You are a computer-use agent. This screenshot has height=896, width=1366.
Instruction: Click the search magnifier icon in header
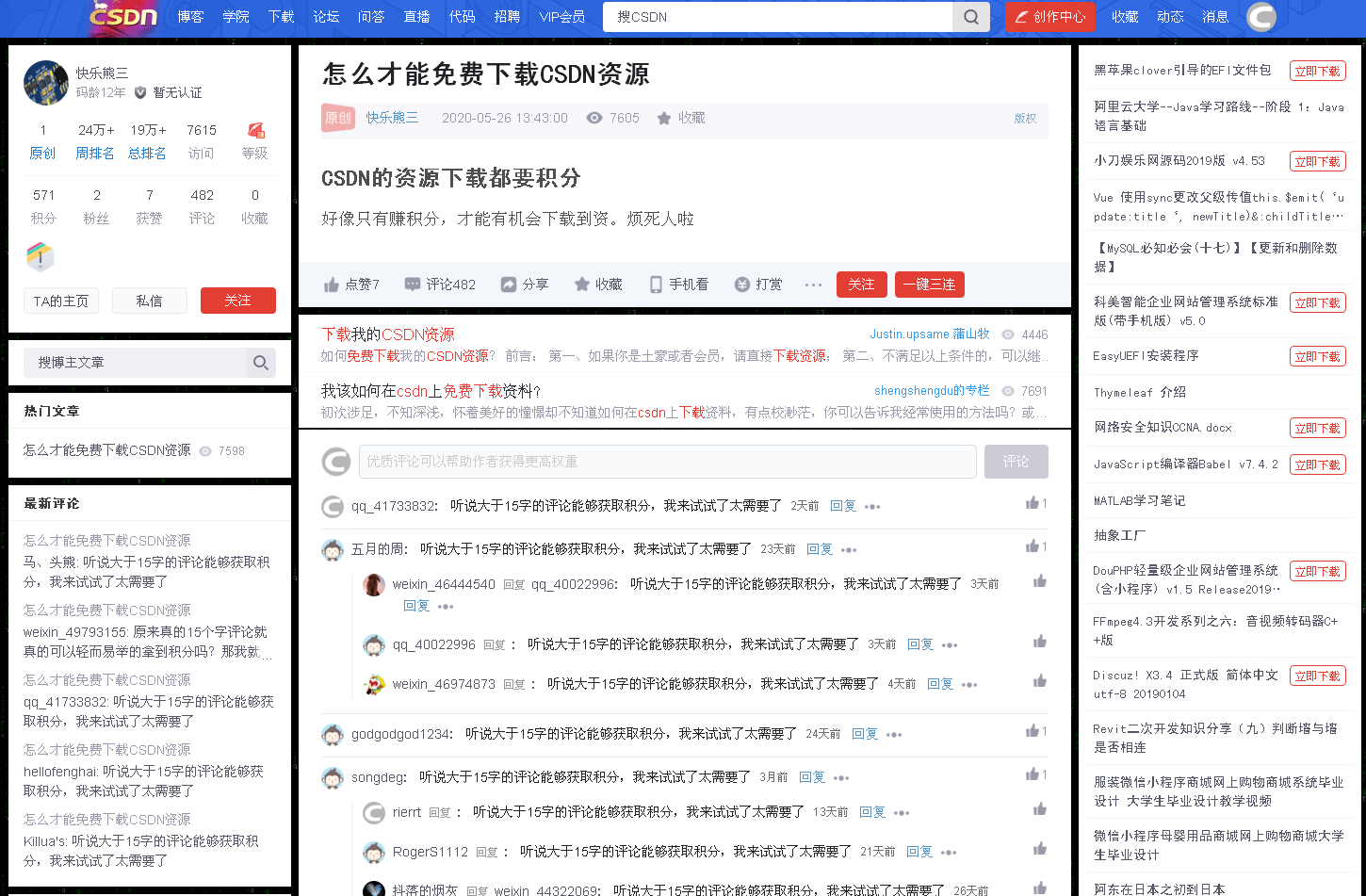pyautogui.click(x=971, y=16)
